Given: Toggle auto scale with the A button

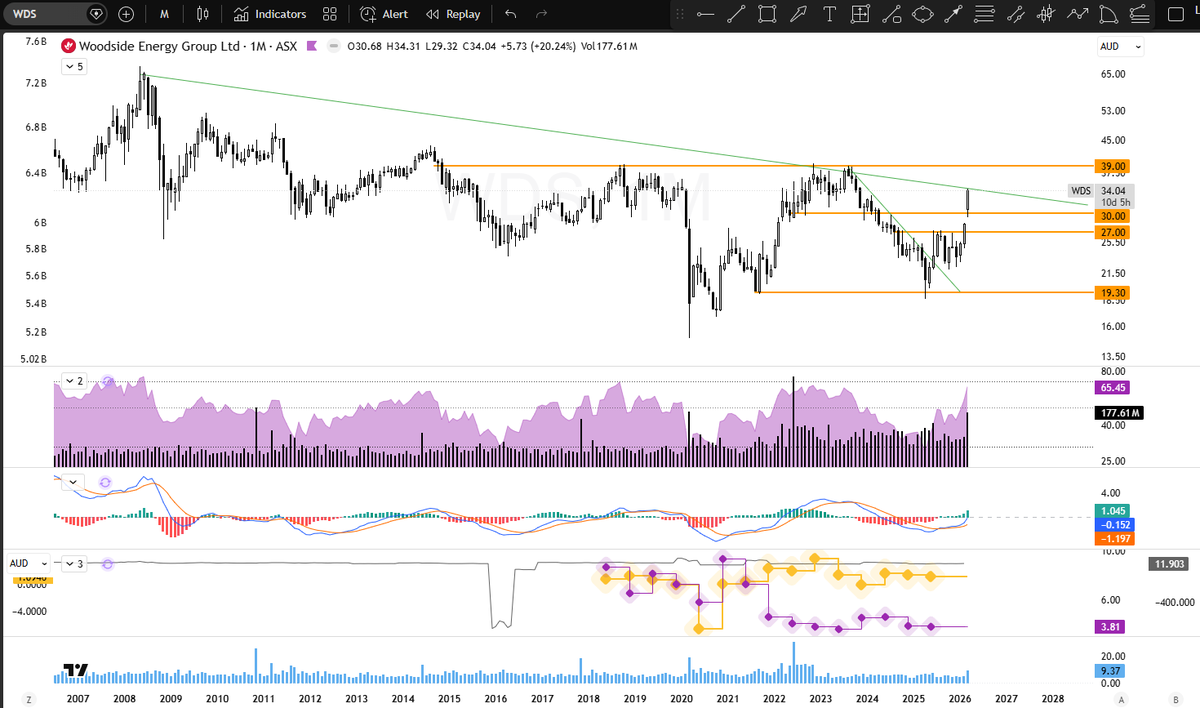Looking at the screenshot, I should pyautogui.click(x=1122, y=698).
